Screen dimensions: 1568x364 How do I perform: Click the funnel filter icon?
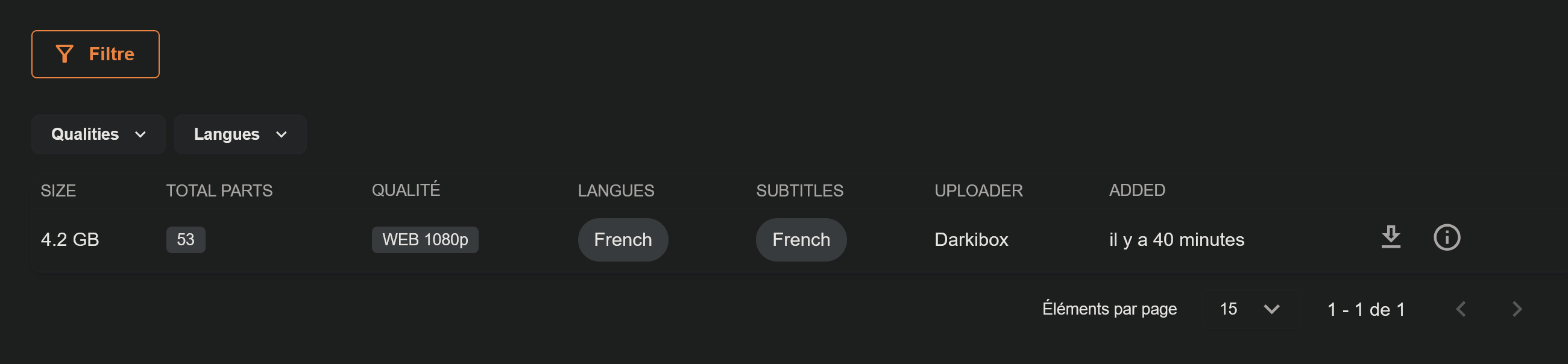tap(65, 54)
